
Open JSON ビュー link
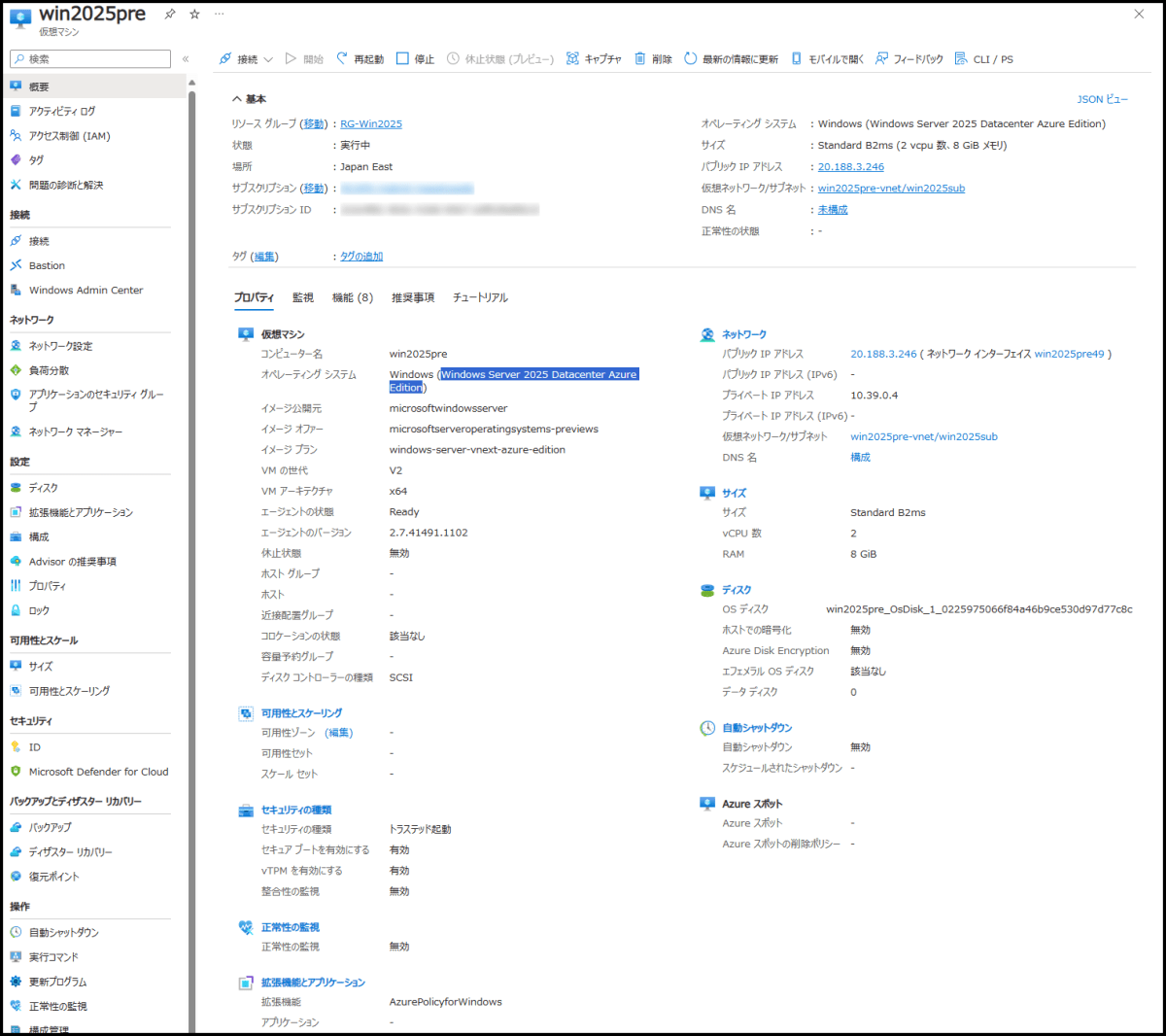point(1102,99)
